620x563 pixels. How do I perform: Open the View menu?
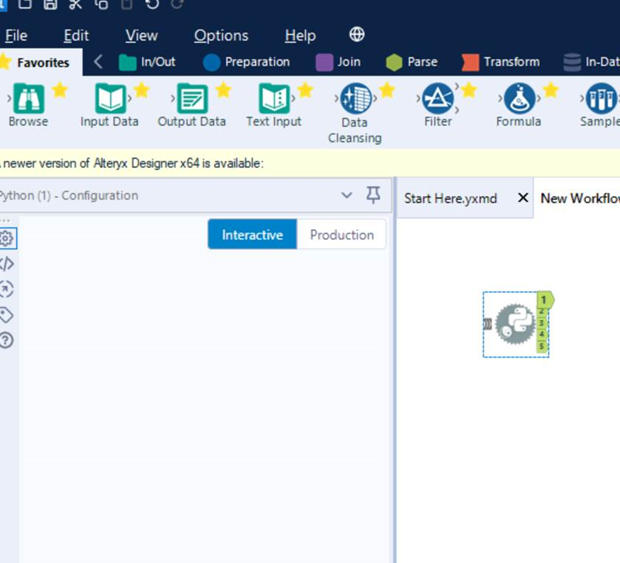[x=142, y=36]
